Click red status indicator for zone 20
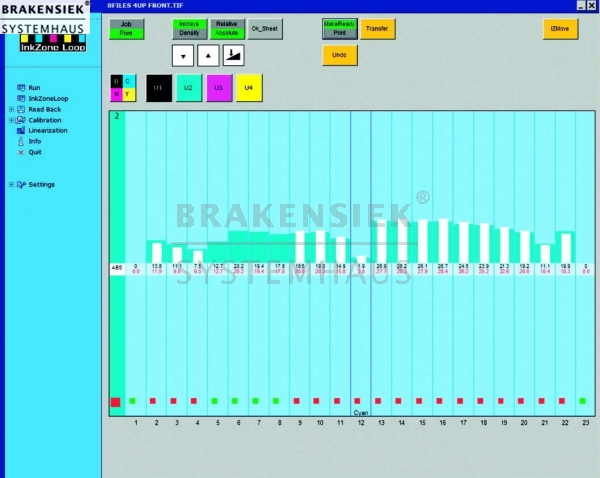This screenshot has height=478, width=600. (521, 401)
